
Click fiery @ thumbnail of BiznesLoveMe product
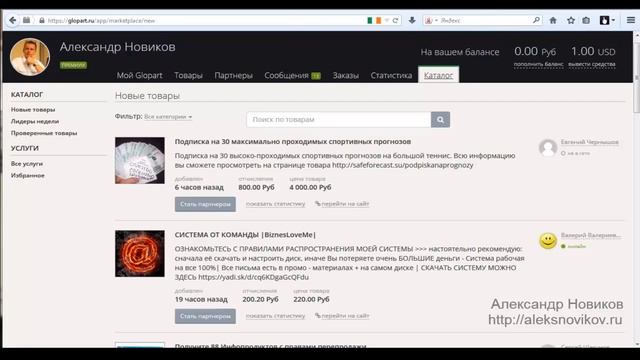coord(140,253)
